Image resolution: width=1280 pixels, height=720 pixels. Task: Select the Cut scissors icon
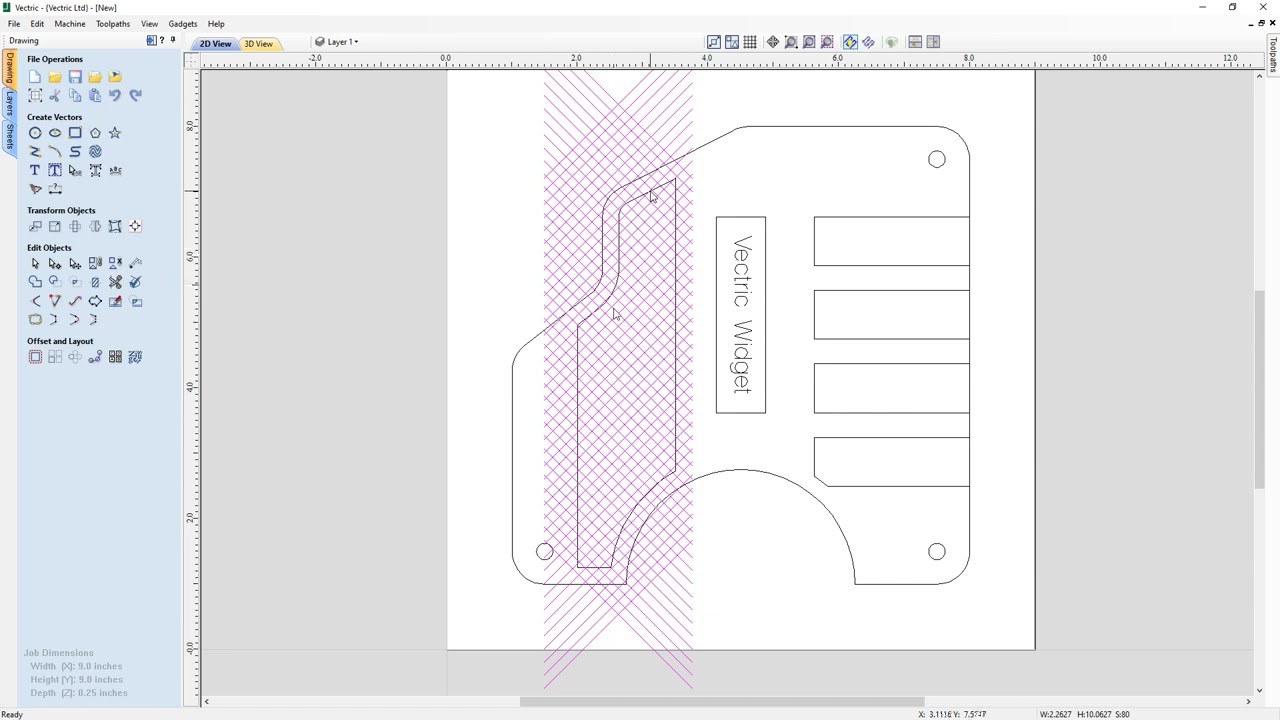[x=55, y=95]
